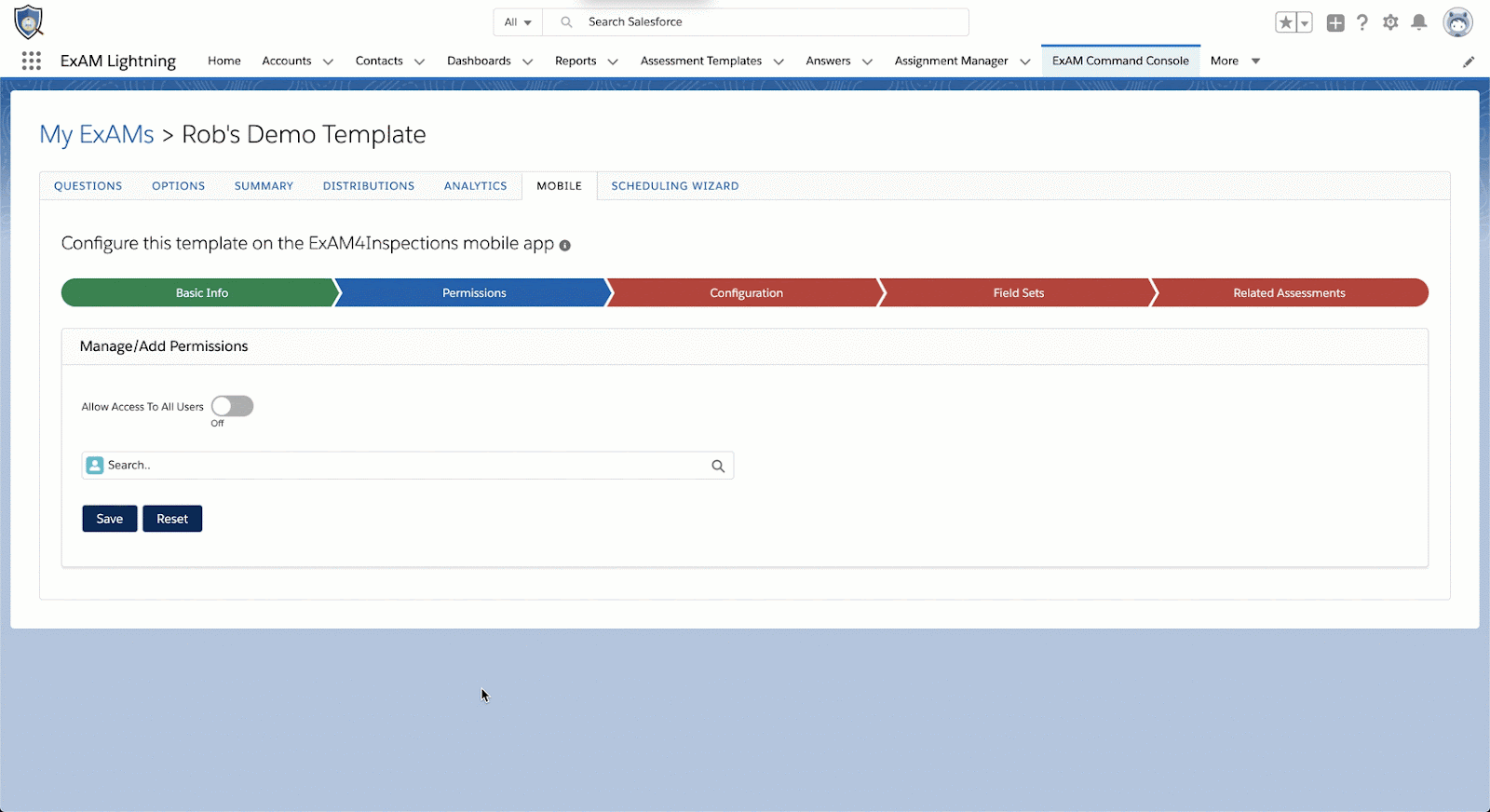This screenshot has height=812, width=1490.
Task: Click the Reset button
Action: pyautogui.click(x=172, y=519)
